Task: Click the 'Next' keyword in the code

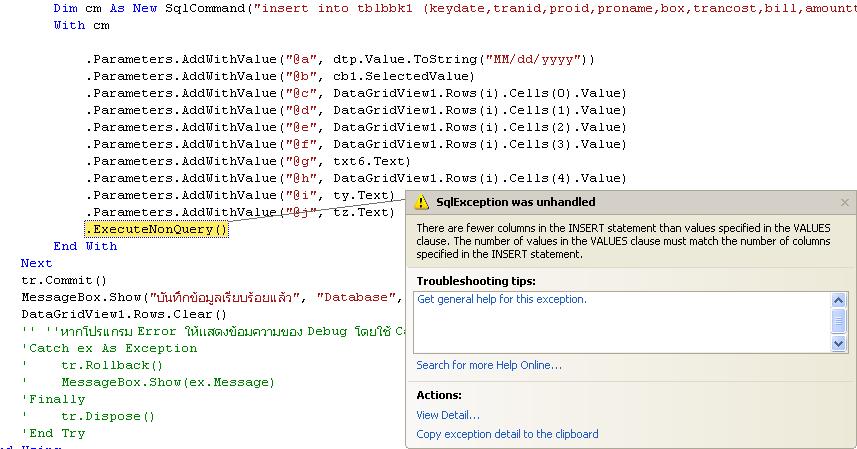Action: pos(36,263)
